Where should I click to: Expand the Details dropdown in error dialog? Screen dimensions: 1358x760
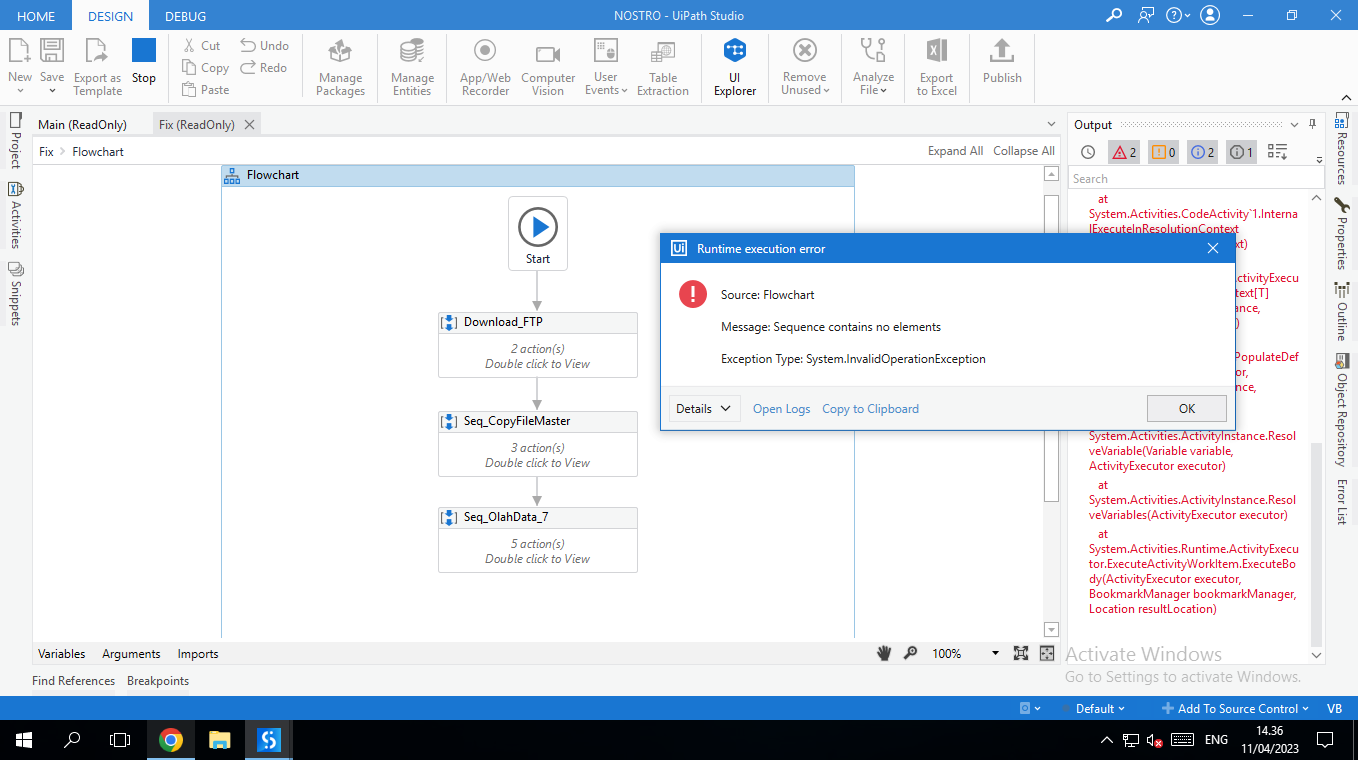point(704,408)
